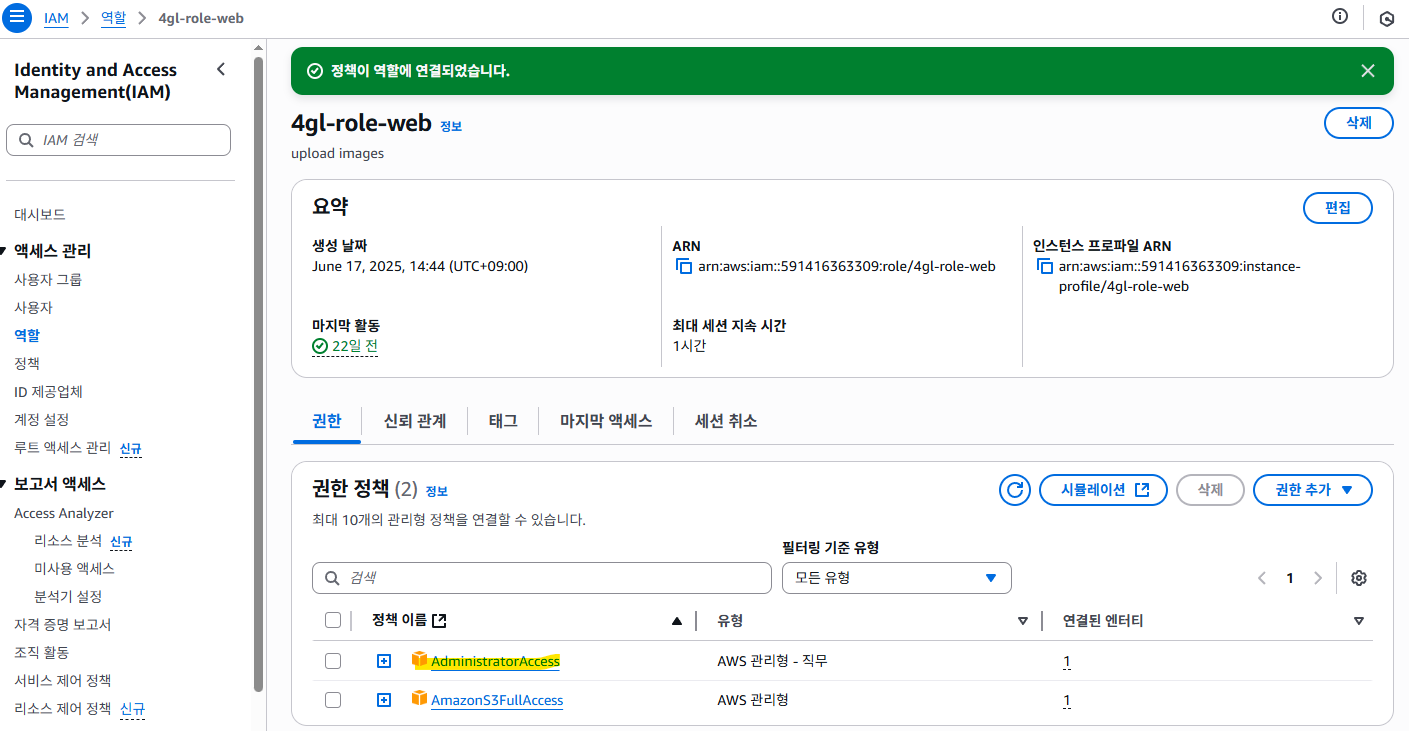Image resolution: width=1409 pixels, height=731 pixels.
Task: Click the IAM breadcrumb link
Action: coord(57,18)
